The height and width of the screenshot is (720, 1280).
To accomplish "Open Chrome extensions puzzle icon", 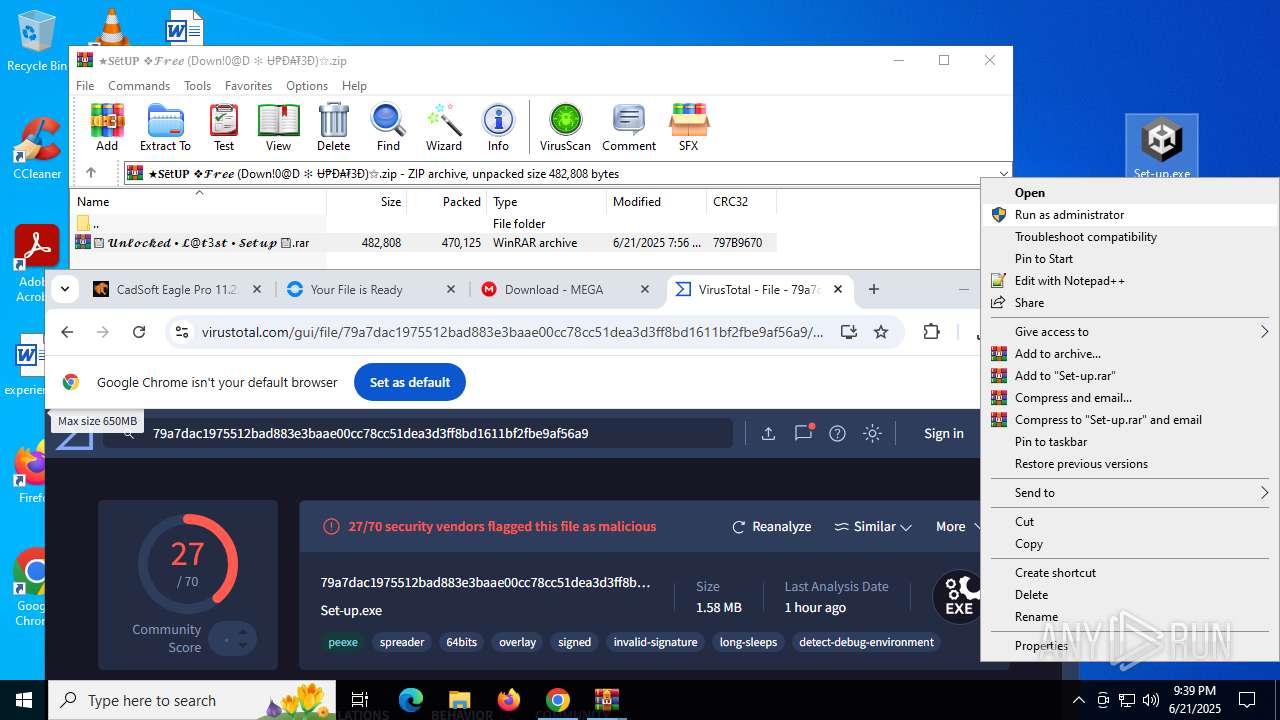I will pos(932,332).
